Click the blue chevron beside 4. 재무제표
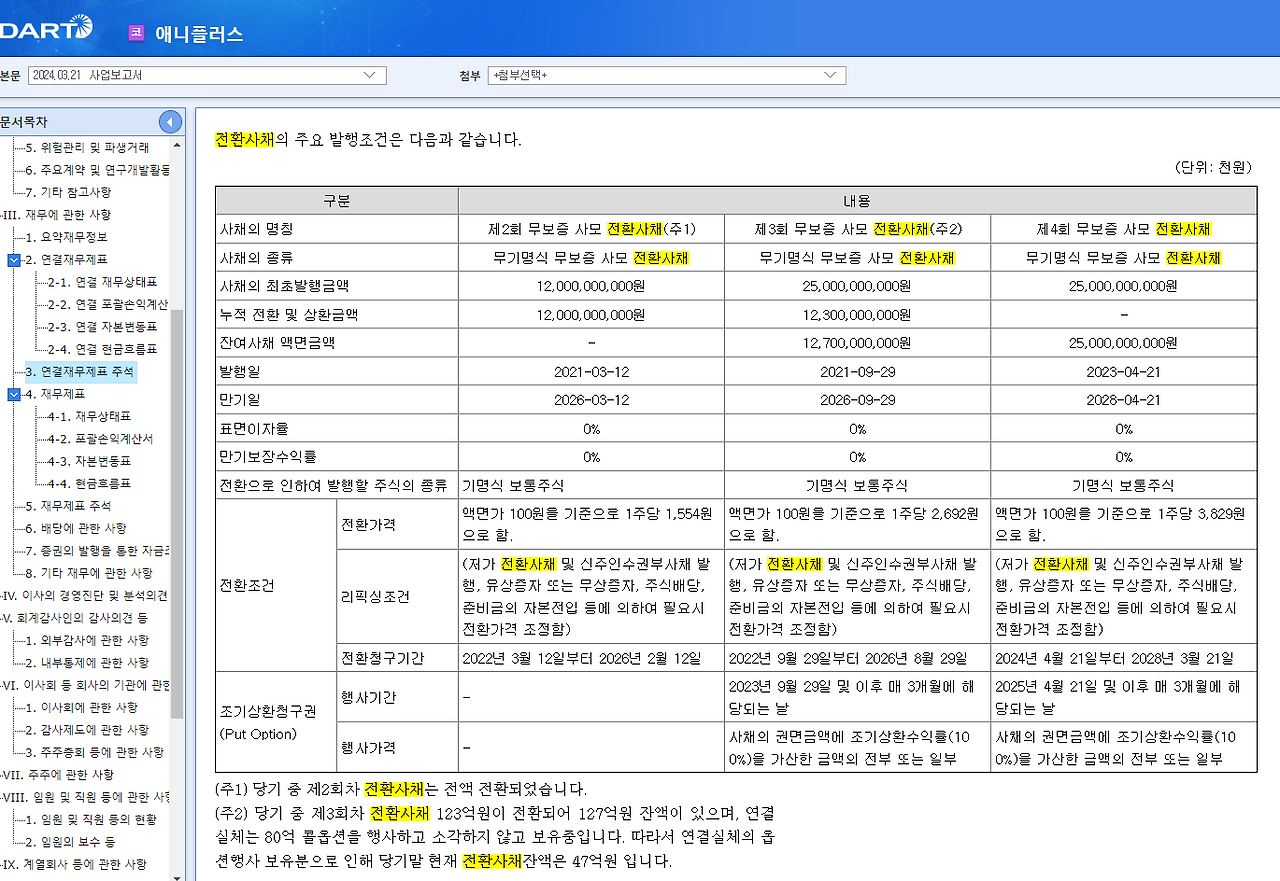Screen dimensions: 1280x881 [12, 394]
